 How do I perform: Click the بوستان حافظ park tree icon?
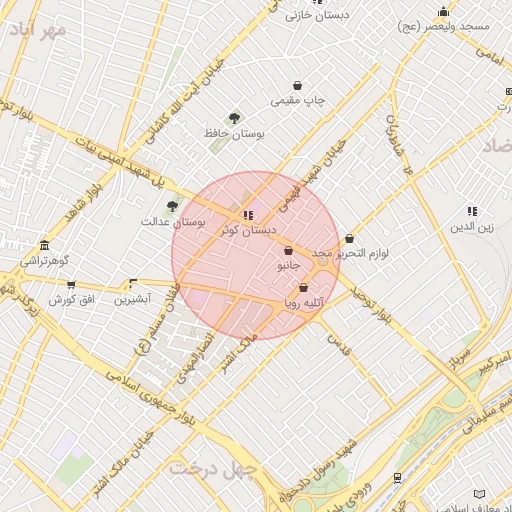[235, 118]
